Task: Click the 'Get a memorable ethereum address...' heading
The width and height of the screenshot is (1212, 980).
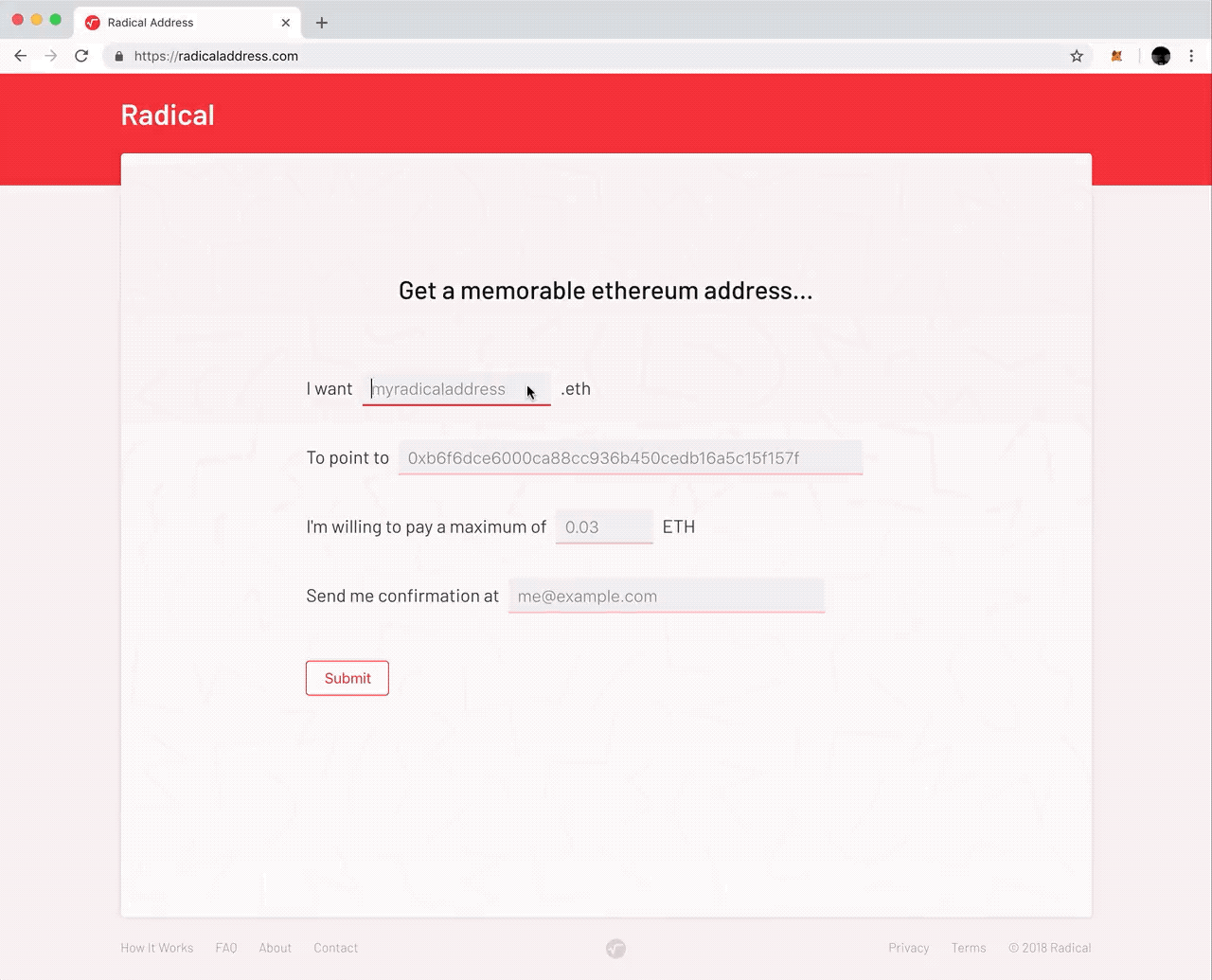Action: tap(606, 291)
